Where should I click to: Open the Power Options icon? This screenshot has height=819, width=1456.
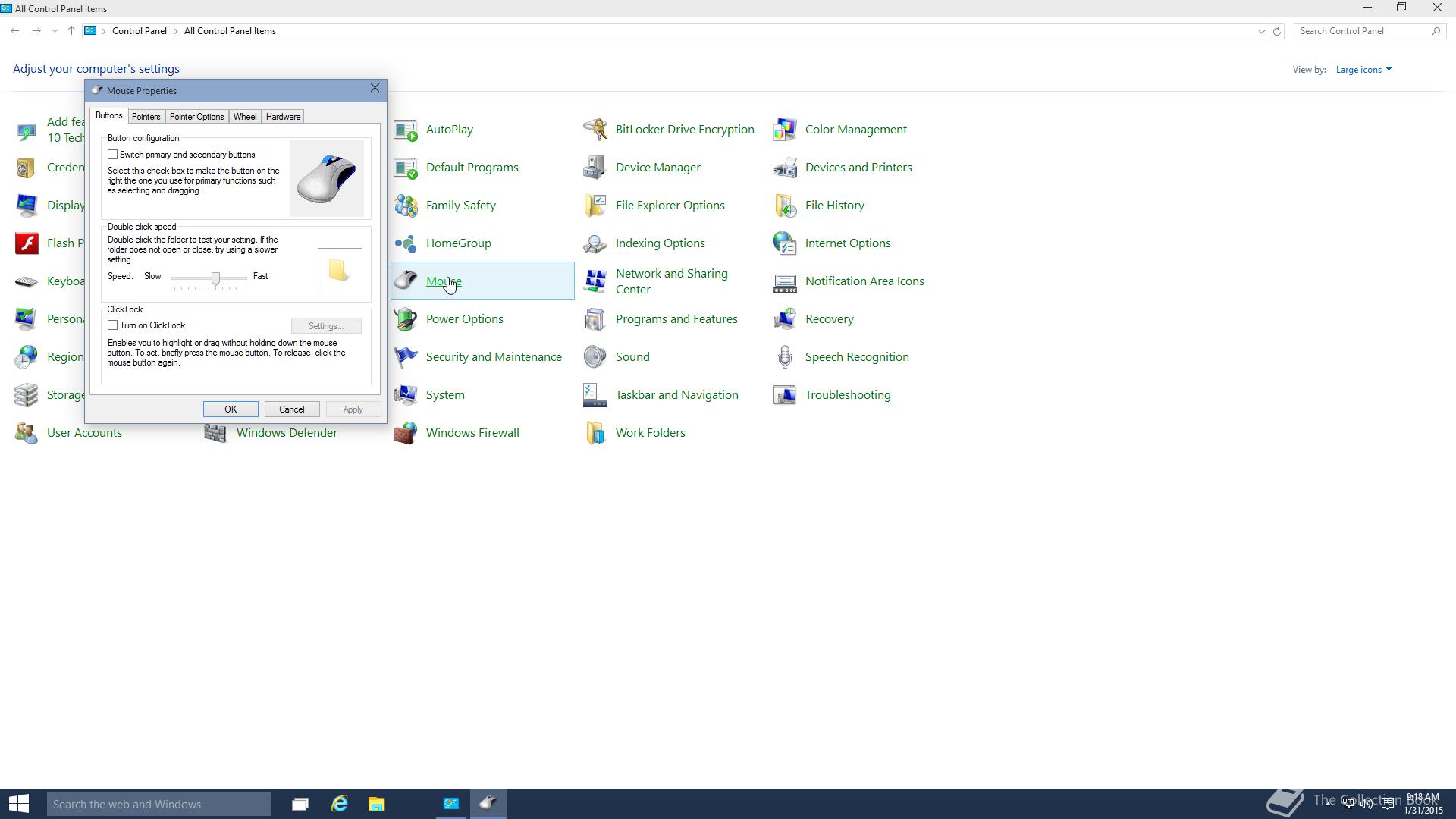coord(406,319)
